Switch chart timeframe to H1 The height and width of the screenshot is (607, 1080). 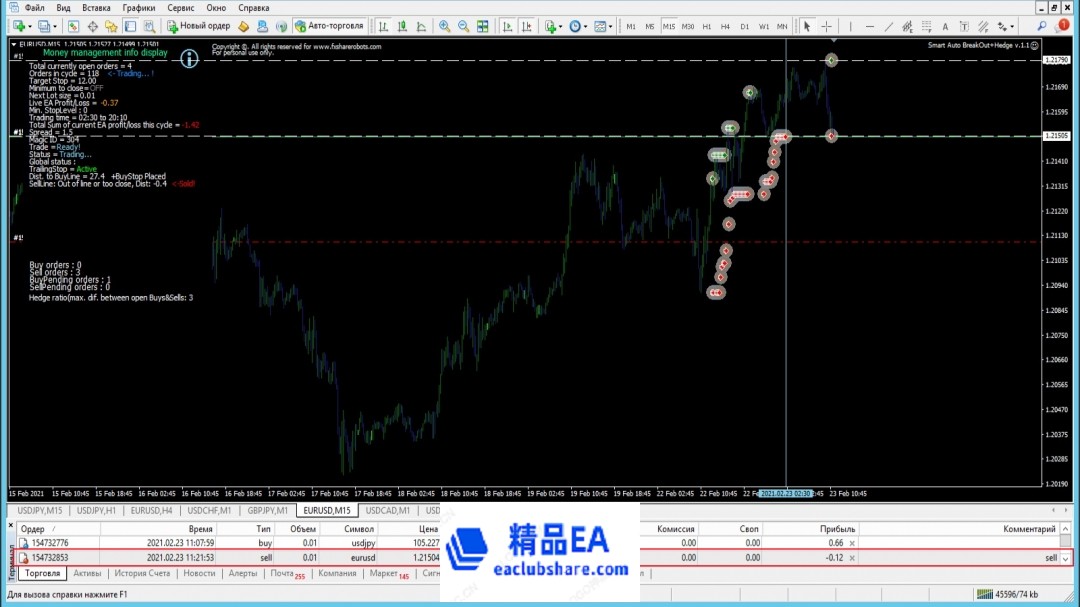(x=707, y=26)
